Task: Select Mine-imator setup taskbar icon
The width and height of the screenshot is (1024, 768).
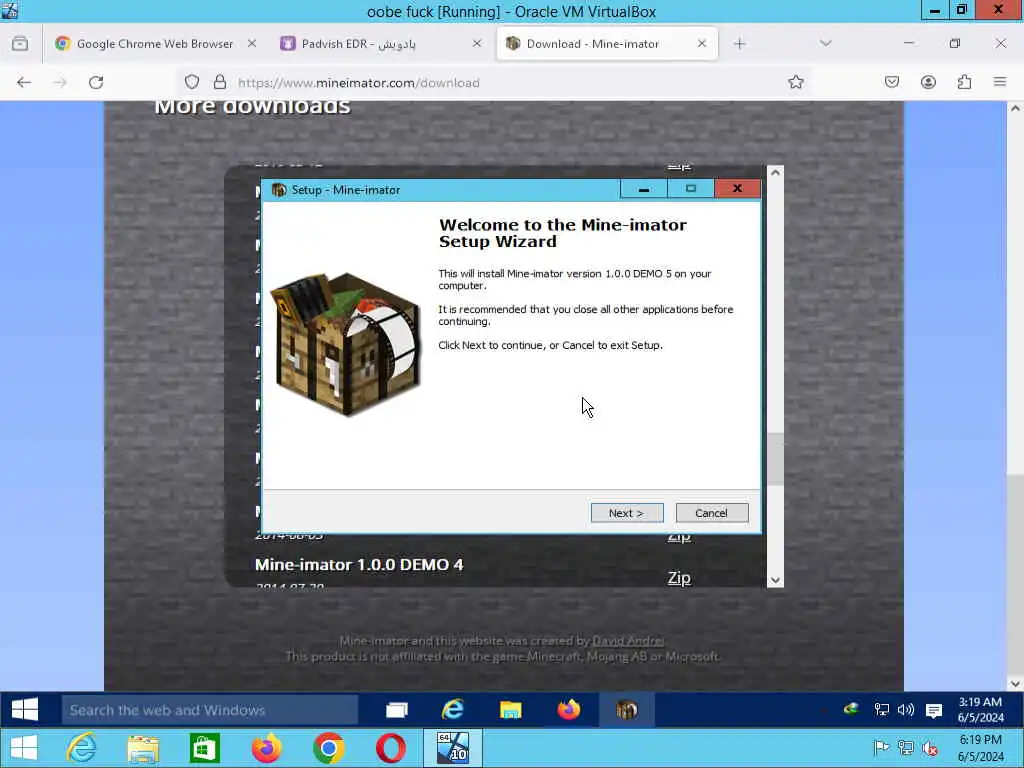Action: coord(626,710)
